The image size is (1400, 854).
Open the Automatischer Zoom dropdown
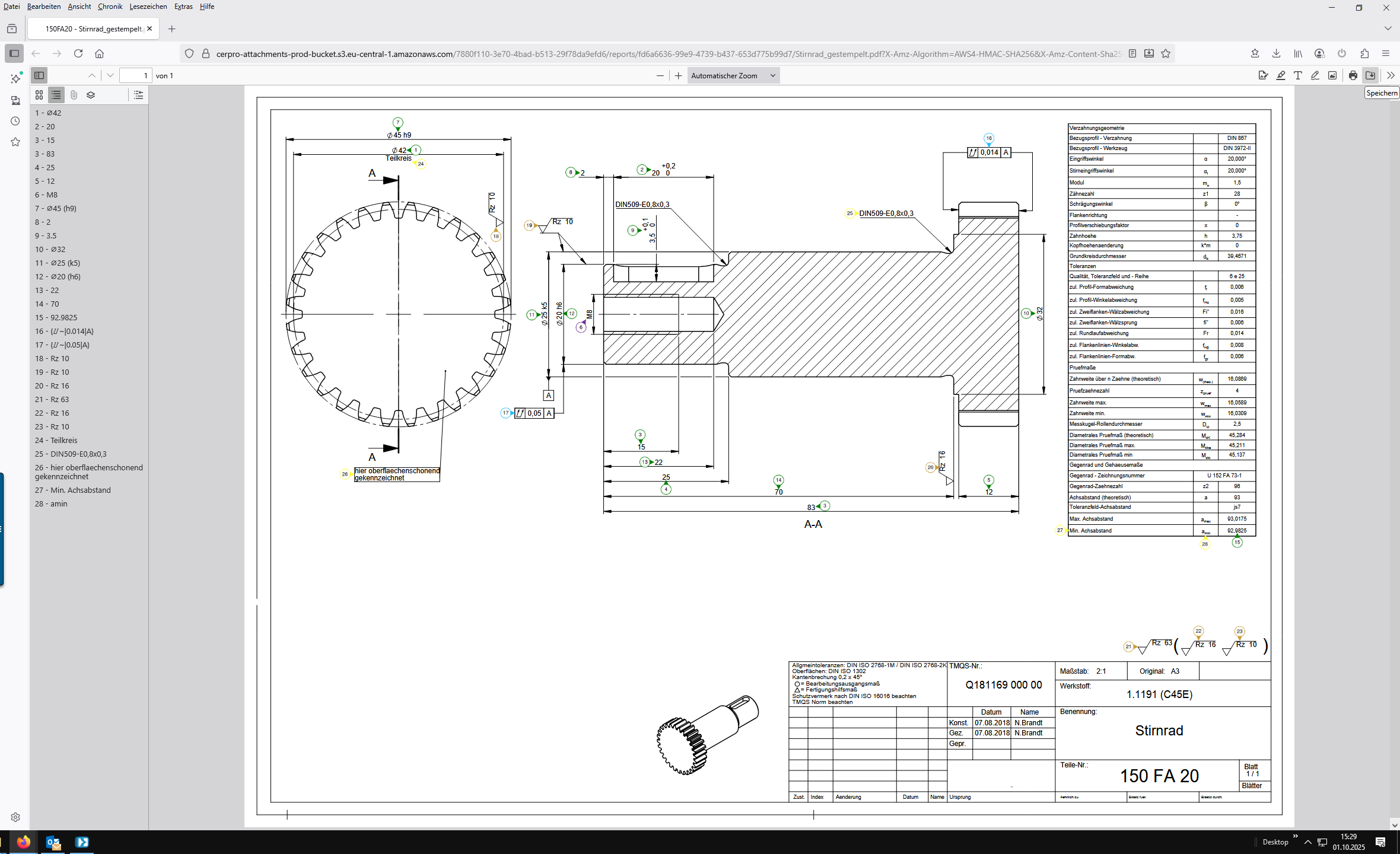coord(733,75)
